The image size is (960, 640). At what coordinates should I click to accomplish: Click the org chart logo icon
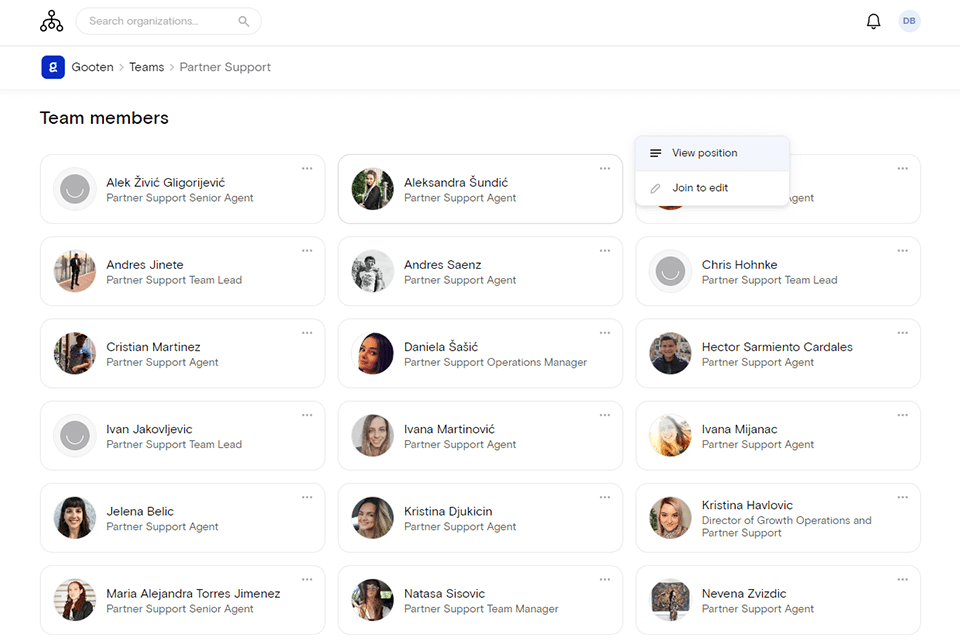pyautogui.click(x=51, y=21)
